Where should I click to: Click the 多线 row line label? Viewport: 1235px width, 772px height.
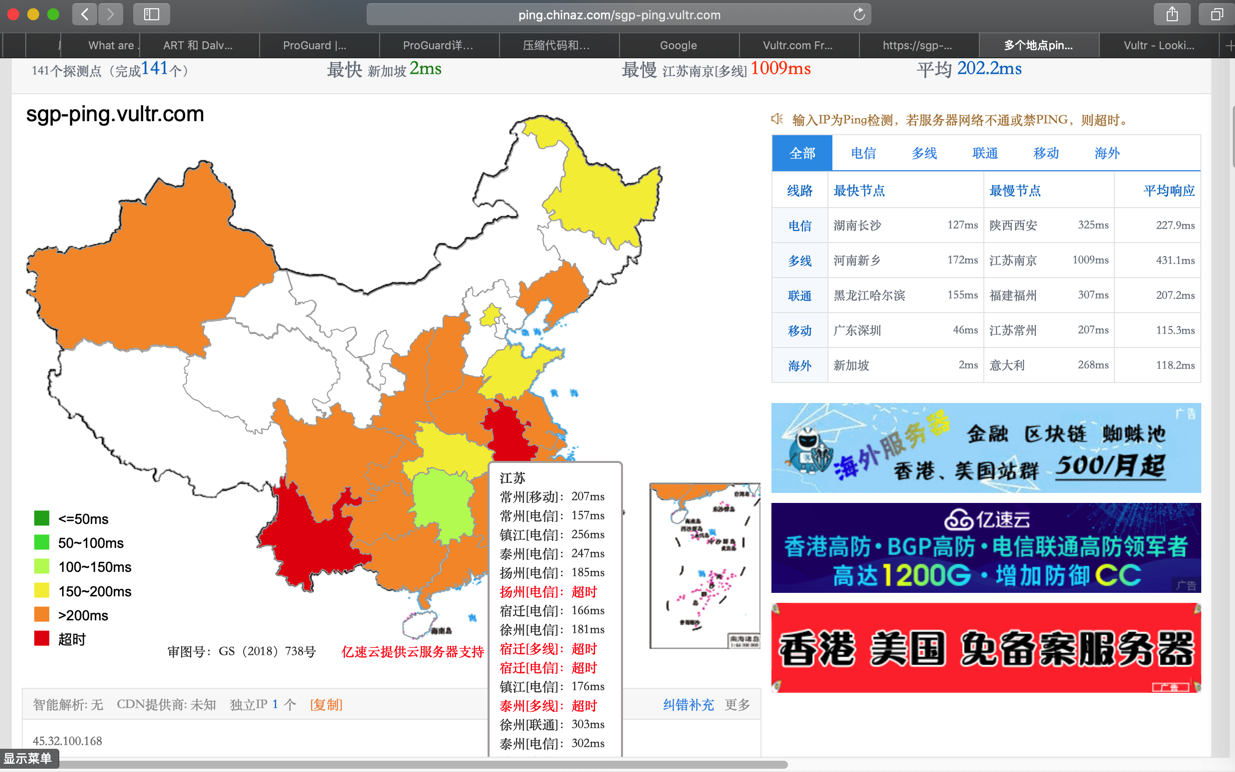pos(799,260)
